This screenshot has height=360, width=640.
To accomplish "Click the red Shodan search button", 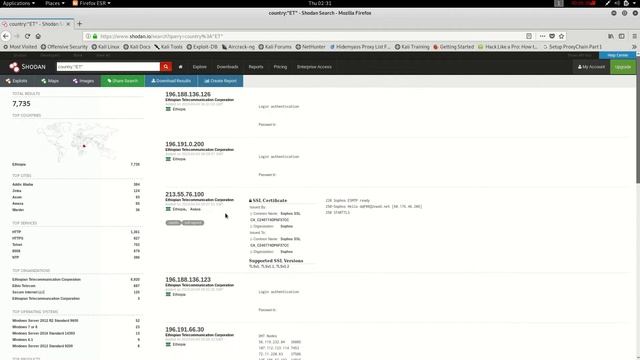I will click(x=166, y=67).
